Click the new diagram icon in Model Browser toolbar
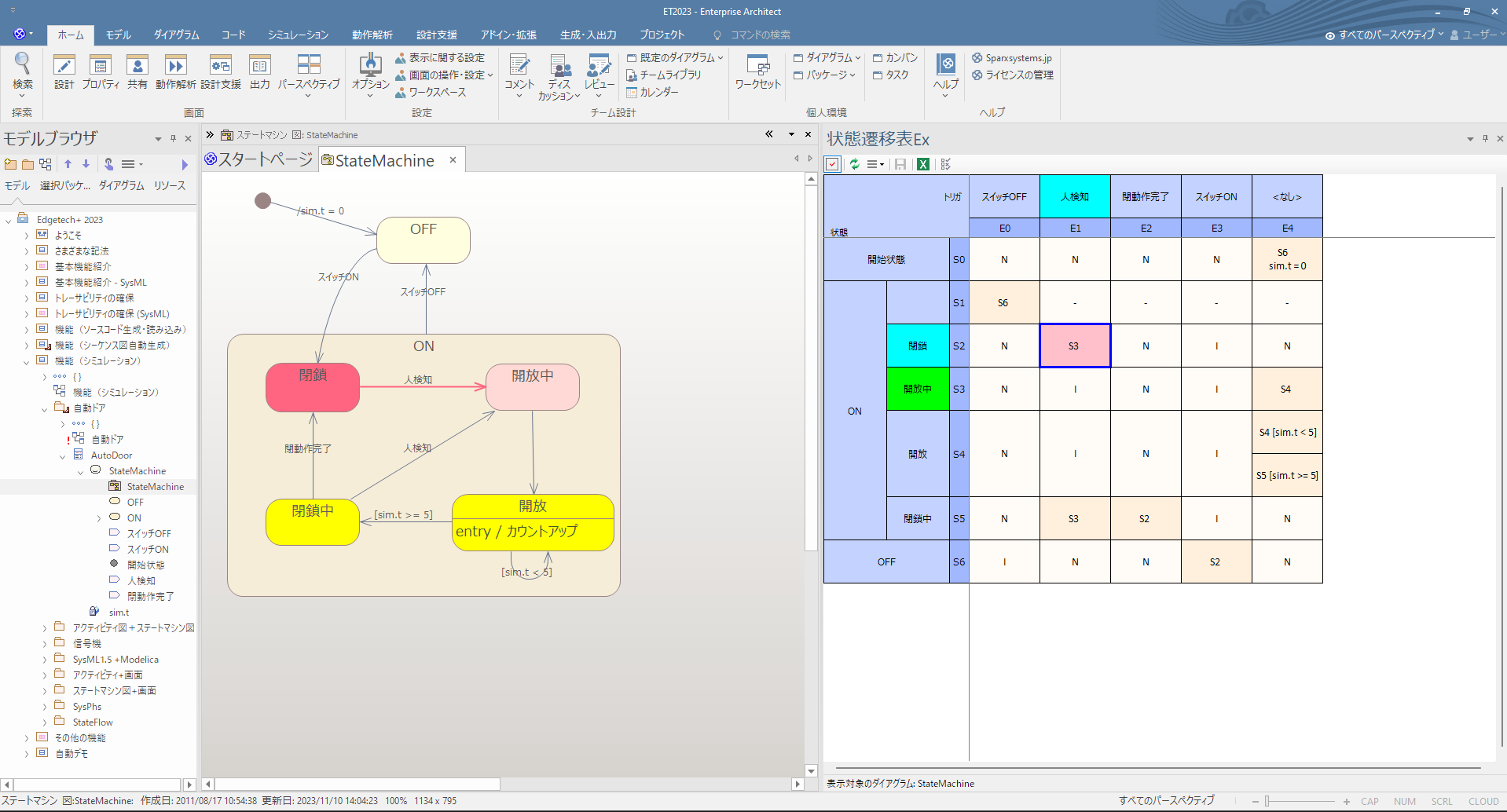This screenshot has width=1507, height=812. tap(46, 164)
